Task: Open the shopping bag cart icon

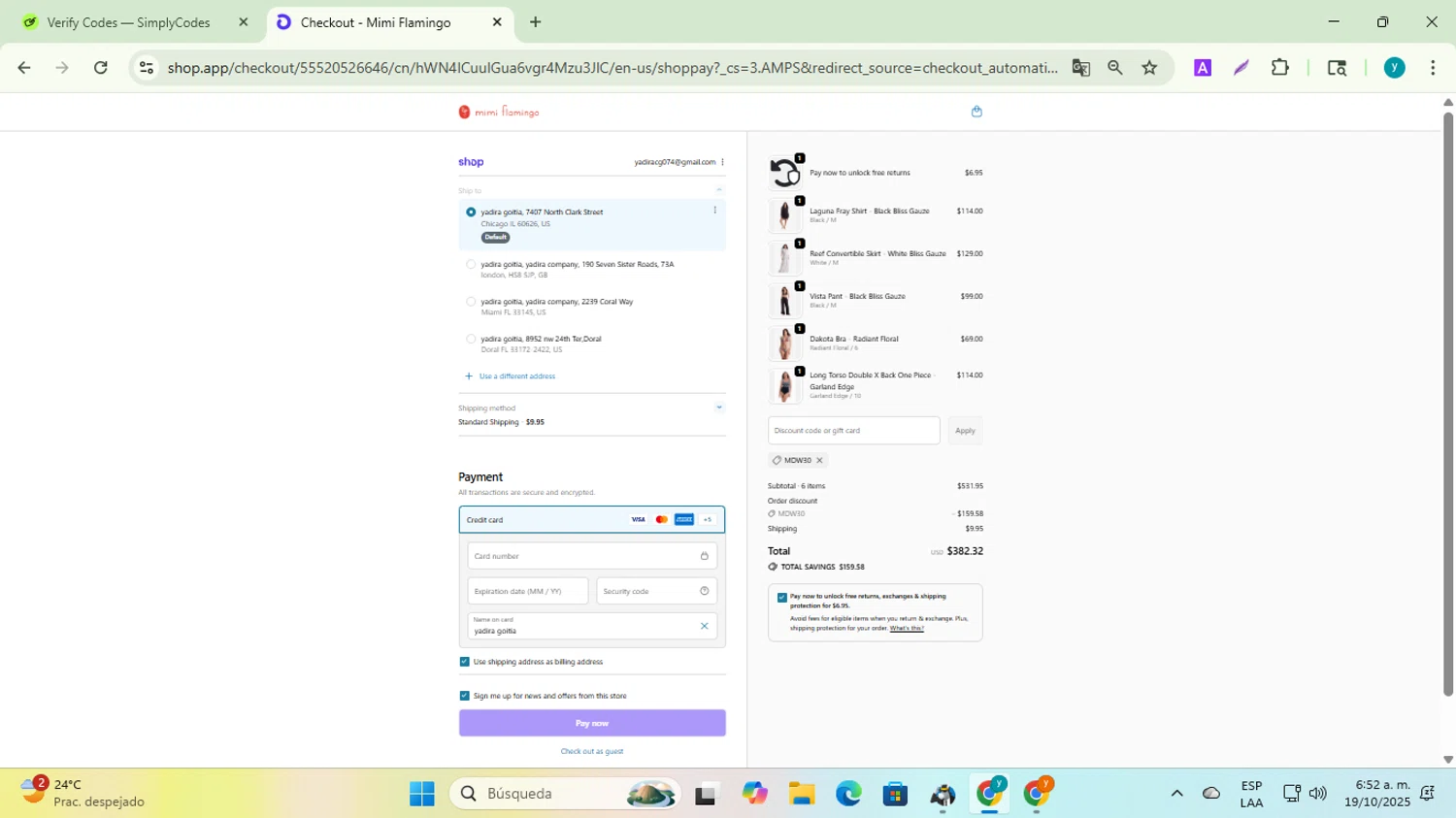Action: (976, 112)
